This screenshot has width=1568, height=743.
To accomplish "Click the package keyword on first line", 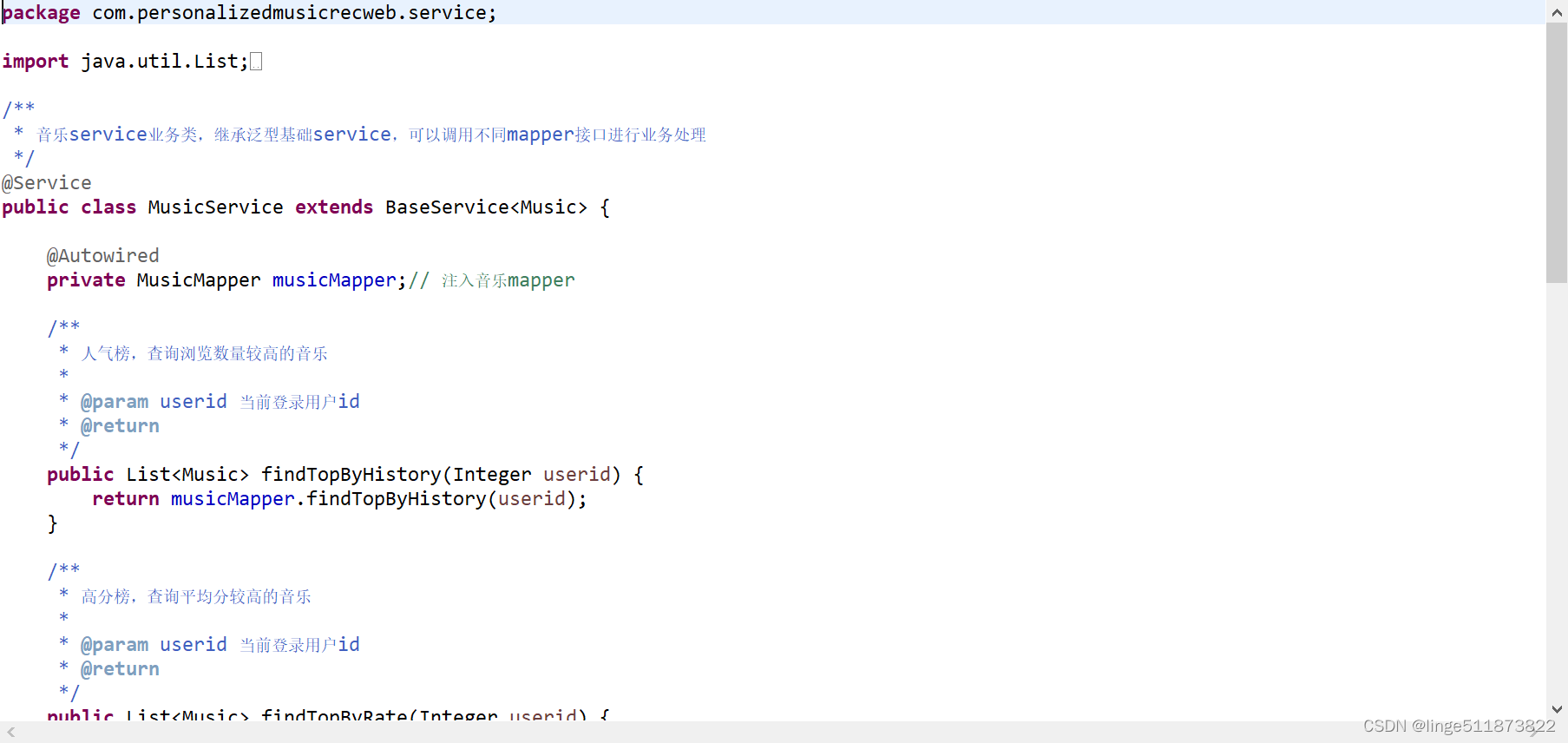I will coord(41,13).
